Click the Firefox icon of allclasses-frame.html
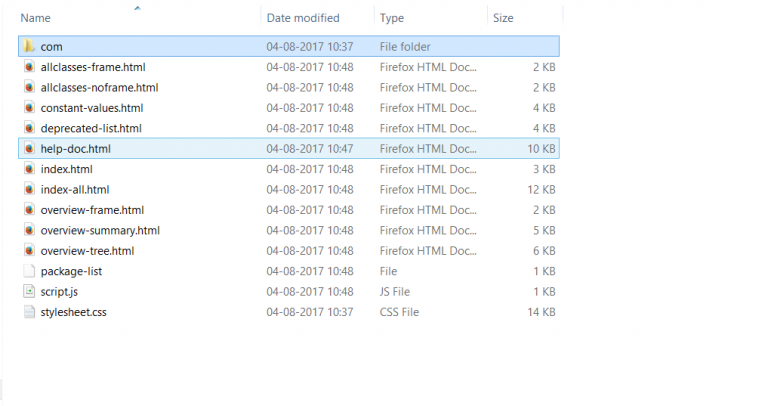768x406 pixels. coord(29,67)
